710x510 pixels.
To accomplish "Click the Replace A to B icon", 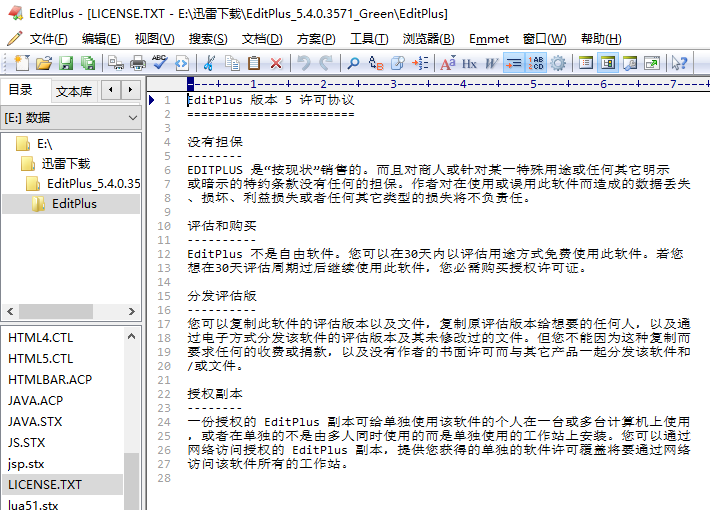I will tap(376, 63).
